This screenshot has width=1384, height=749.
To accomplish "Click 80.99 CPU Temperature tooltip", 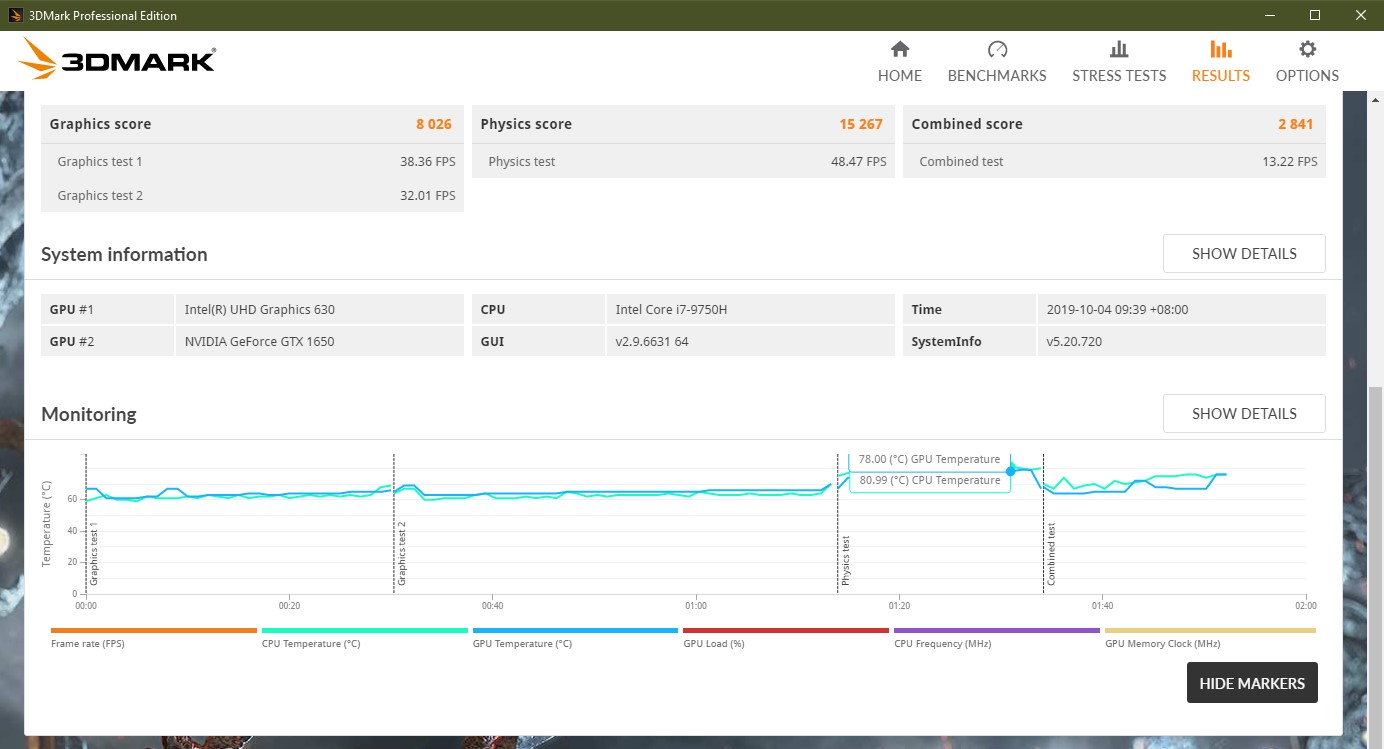I will tap(929, 480).
